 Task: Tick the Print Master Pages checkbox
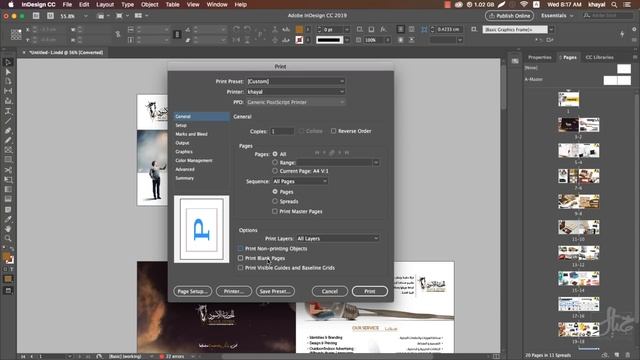point(275,211)
